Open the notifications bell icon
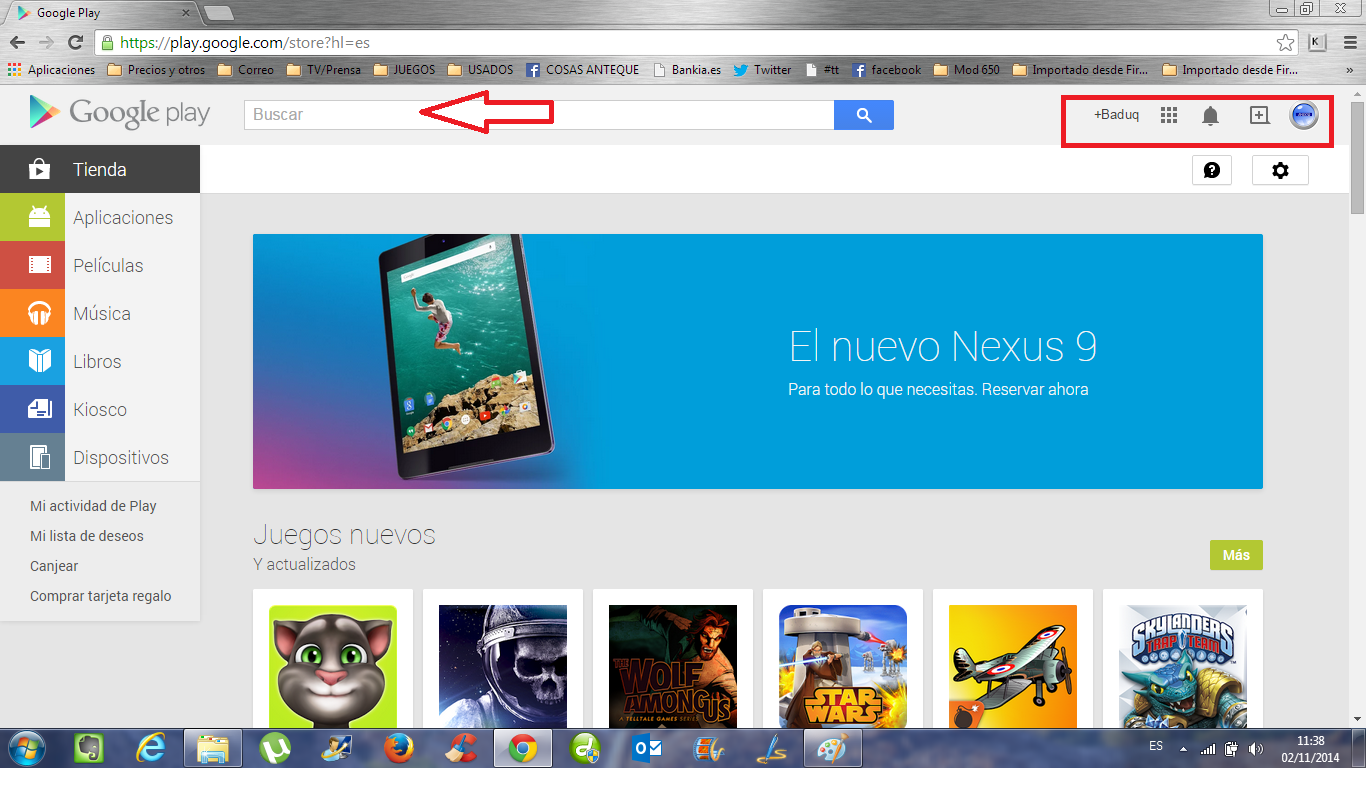The width and height of the screenshot is (1366, 794). (x=1210, y=116)
